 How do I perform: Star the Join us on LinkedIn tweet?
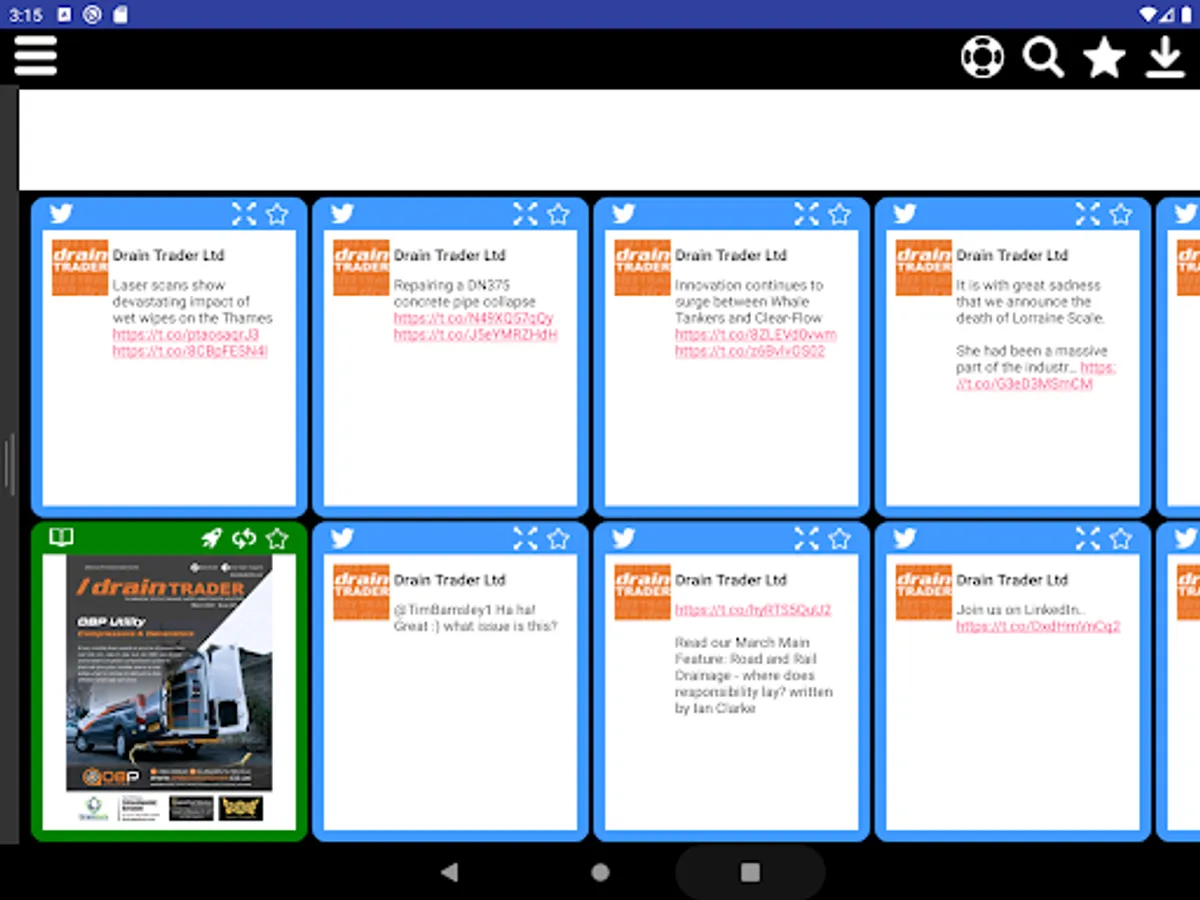pyautogui.click(x=1120, y=538)
